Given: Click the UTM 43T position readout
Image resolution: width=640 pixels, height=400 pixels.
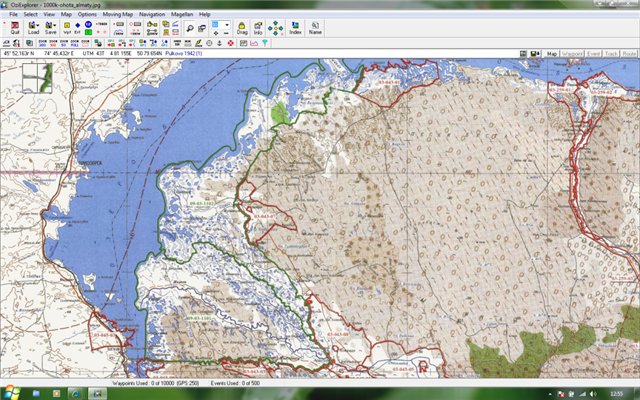Looking at the screenshot, I should click(122, 53).
